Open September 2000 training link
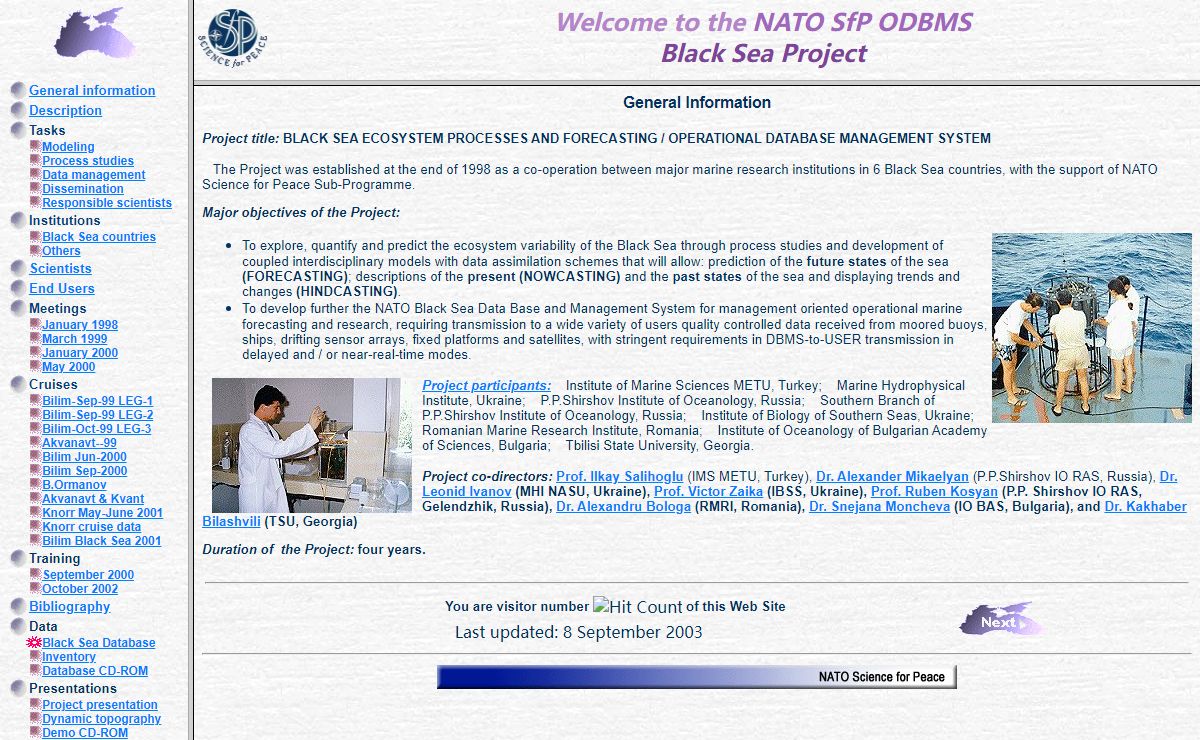The width and height of the screenshot is (1200, 740). point(88,575)
